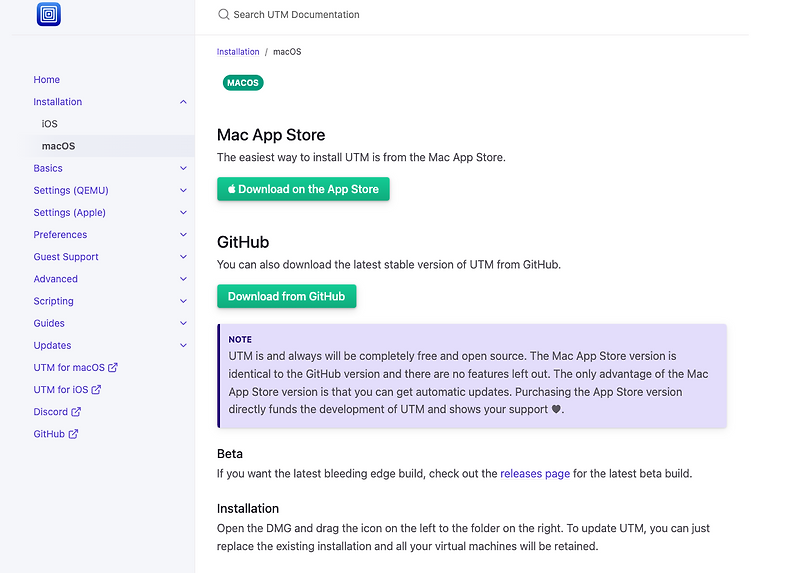Expand the Scripting section chevron
This screenshot has height=573, width=800.
(x=183, y=301)
